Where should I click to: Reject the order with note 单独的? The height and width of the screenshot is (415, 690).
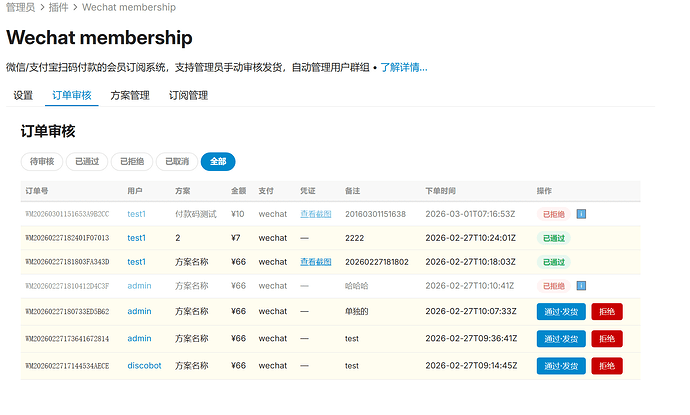pos(606,312)
